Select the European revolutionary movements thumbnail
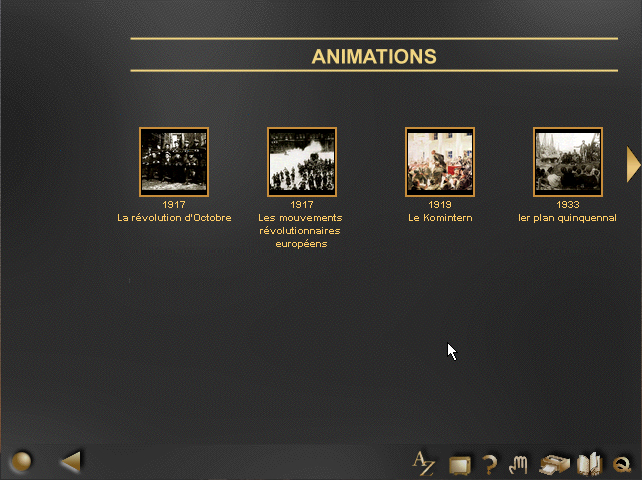The image size is (642, 480). click(302, 161)
